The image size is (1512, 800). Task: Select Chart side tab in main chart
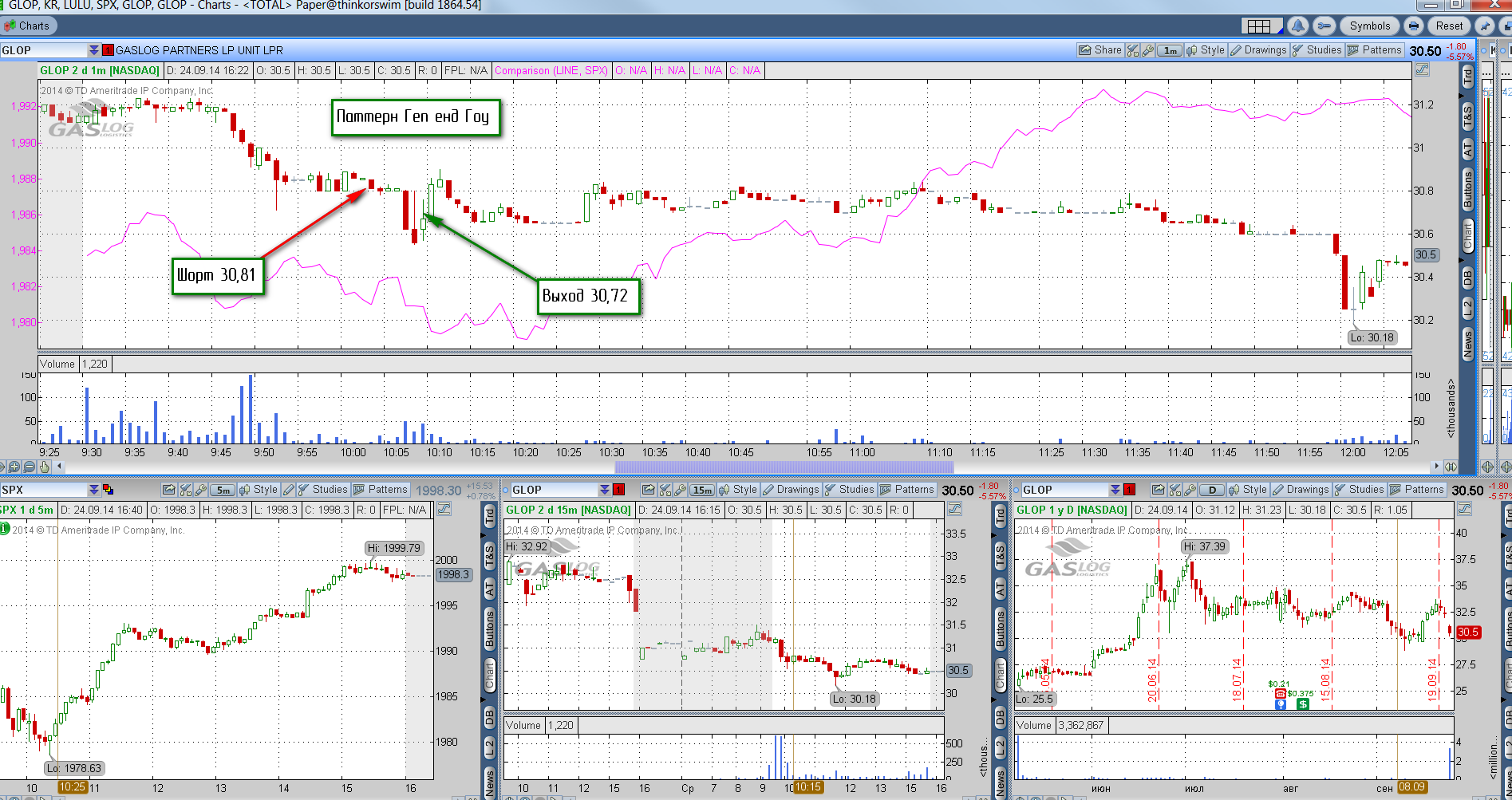[1468, 236]
